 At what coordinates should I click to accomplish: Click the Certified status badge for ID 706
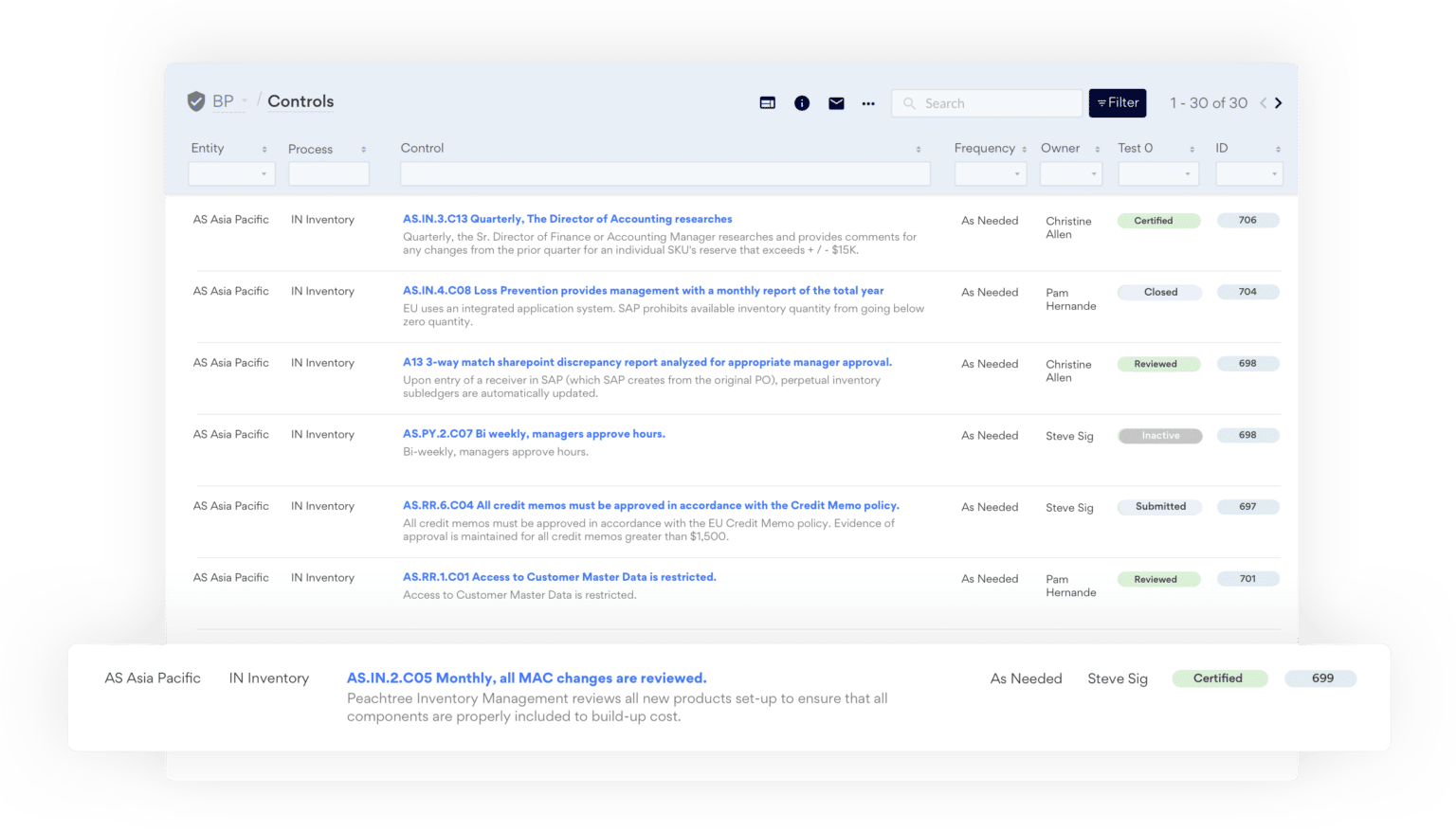[1158, 220]
